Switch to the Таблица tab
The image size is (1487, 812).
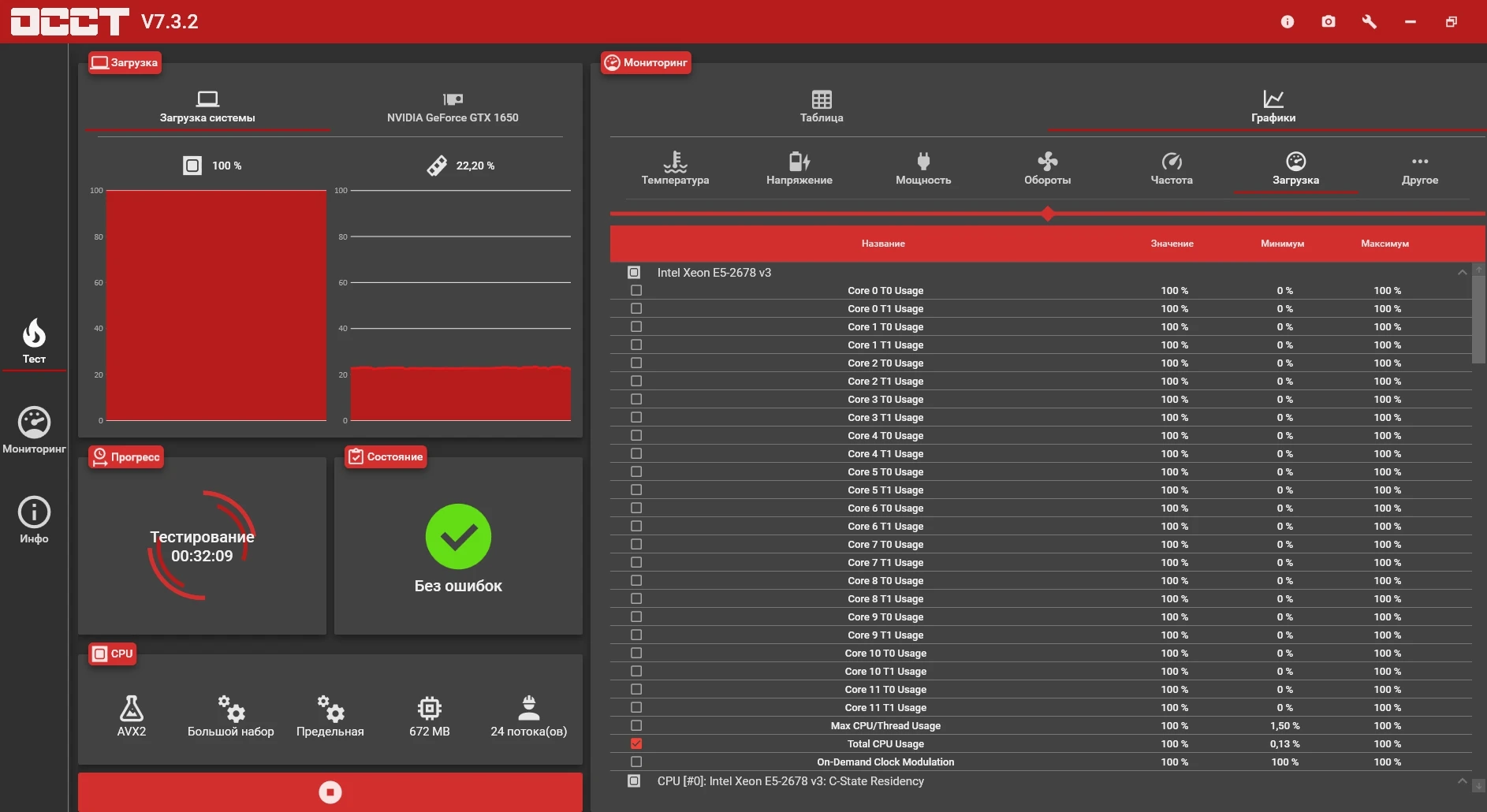822,107
